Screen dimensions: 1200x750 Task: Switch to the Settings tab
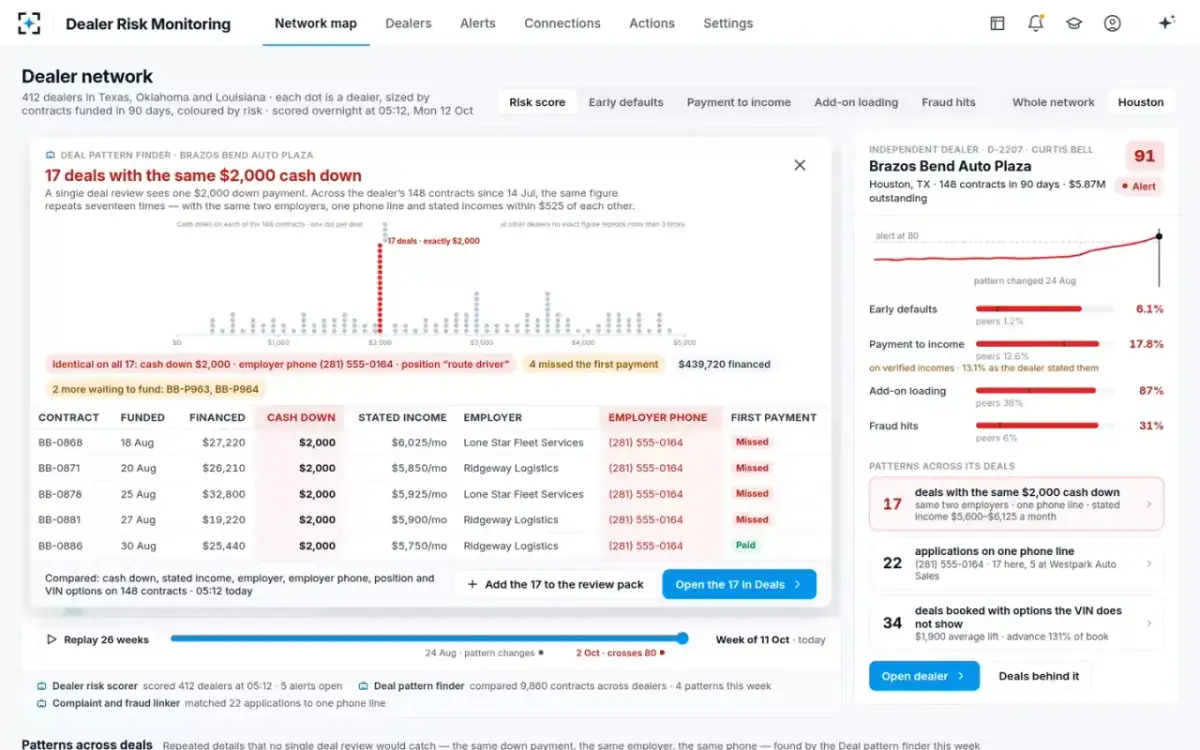[728, 23]
